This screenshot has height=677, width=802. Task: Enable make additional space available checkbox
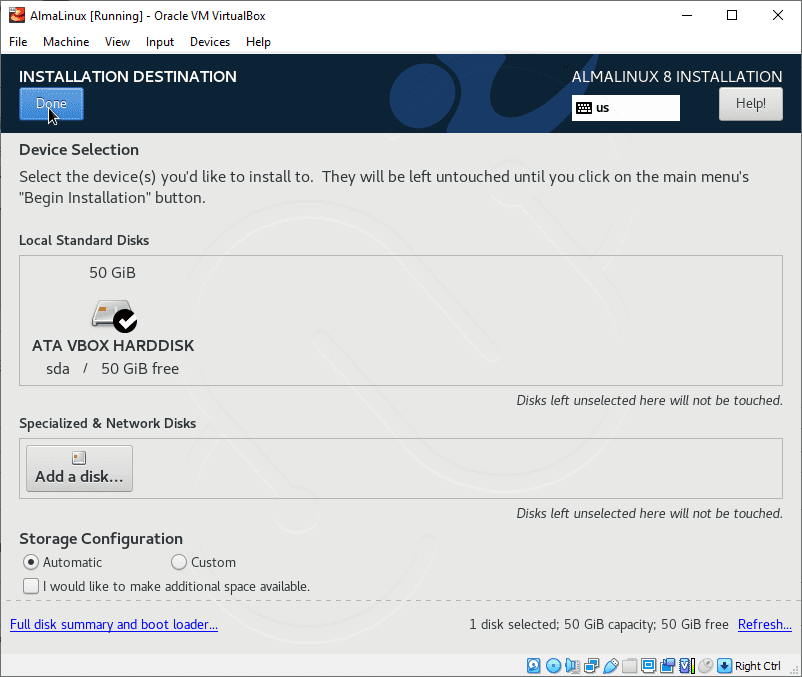click(31, 586)
